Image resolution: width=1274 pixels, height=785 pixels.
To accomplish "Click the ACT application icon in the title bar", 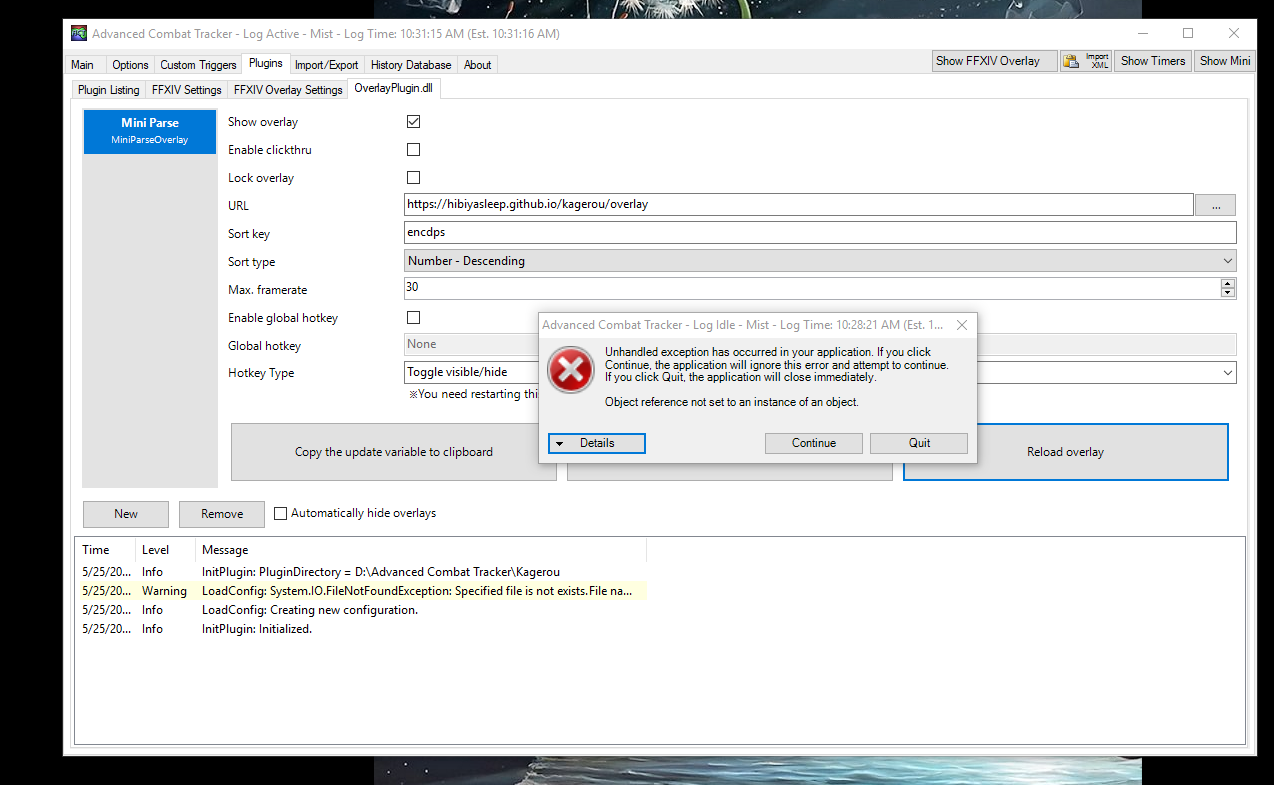I will tap(78, 33).
